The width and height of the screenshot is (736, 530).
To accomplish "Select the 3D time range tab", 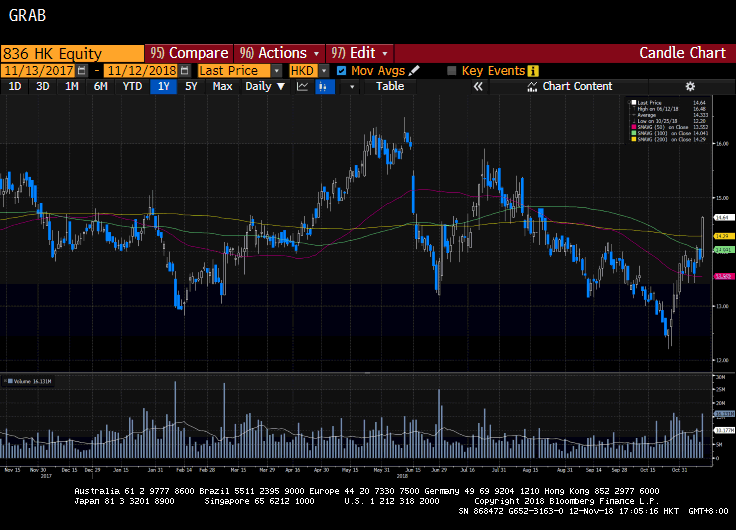I will click(43, 86).
